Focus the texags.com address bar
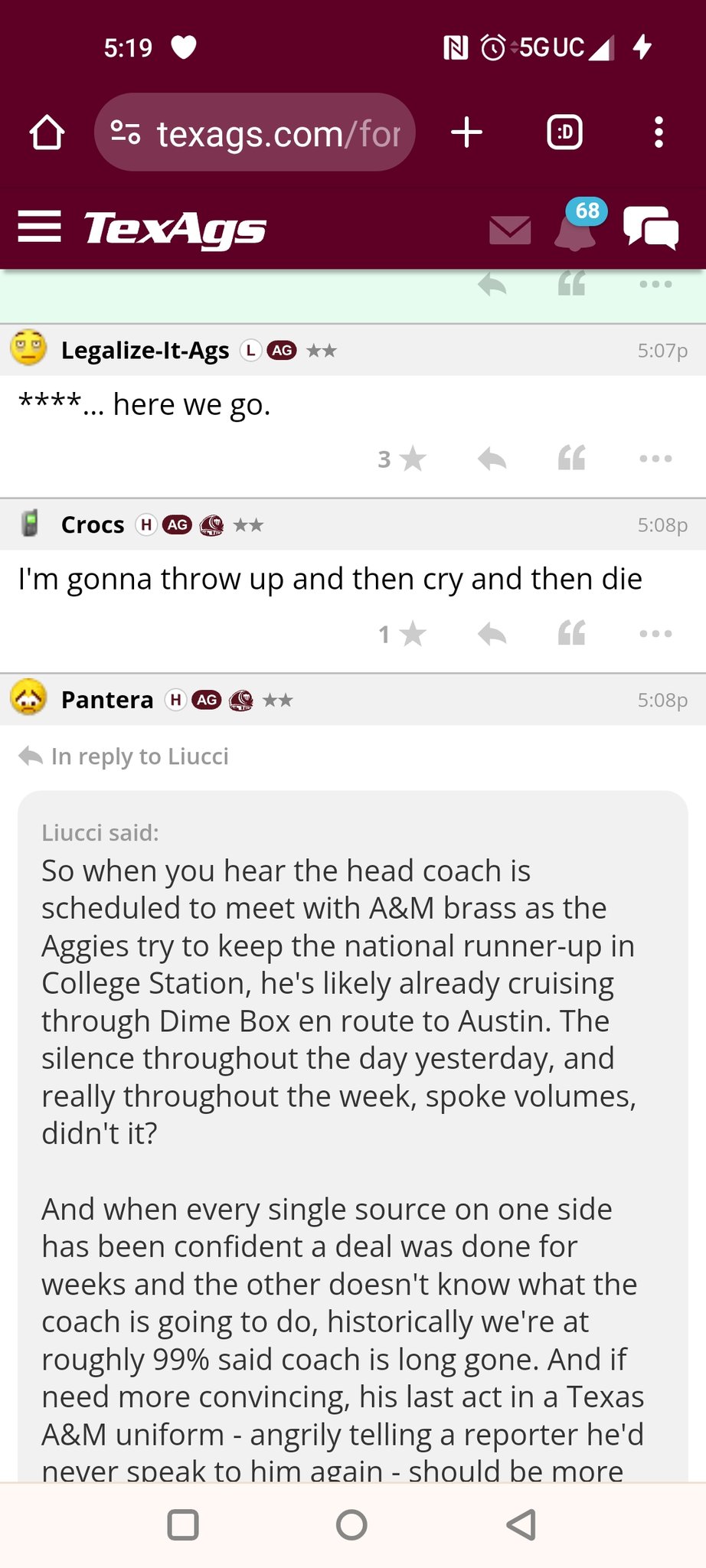The width and height of the screenshot is (706, 1568). 254,133
